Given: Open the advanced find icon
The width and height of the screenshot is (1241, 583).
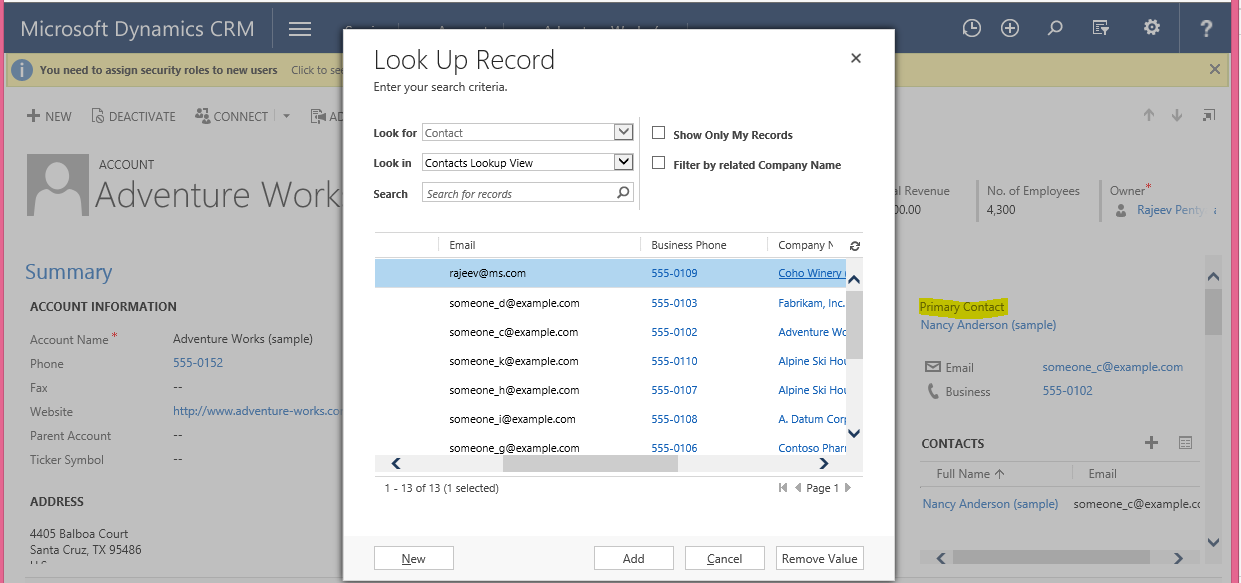Looking at the screenshot, I should click(x=1101, y=28).
